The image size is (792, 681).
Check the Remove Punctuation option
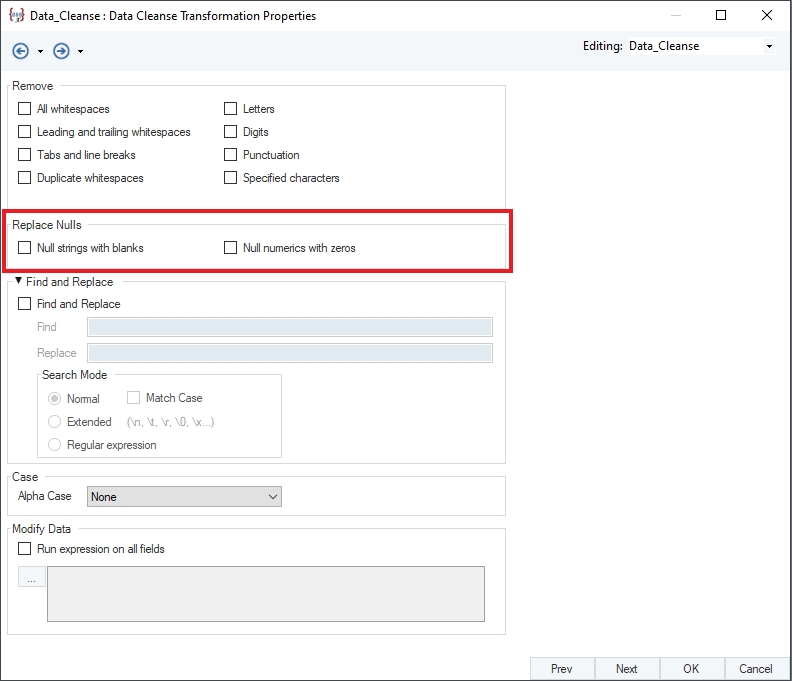click(231, 155)
